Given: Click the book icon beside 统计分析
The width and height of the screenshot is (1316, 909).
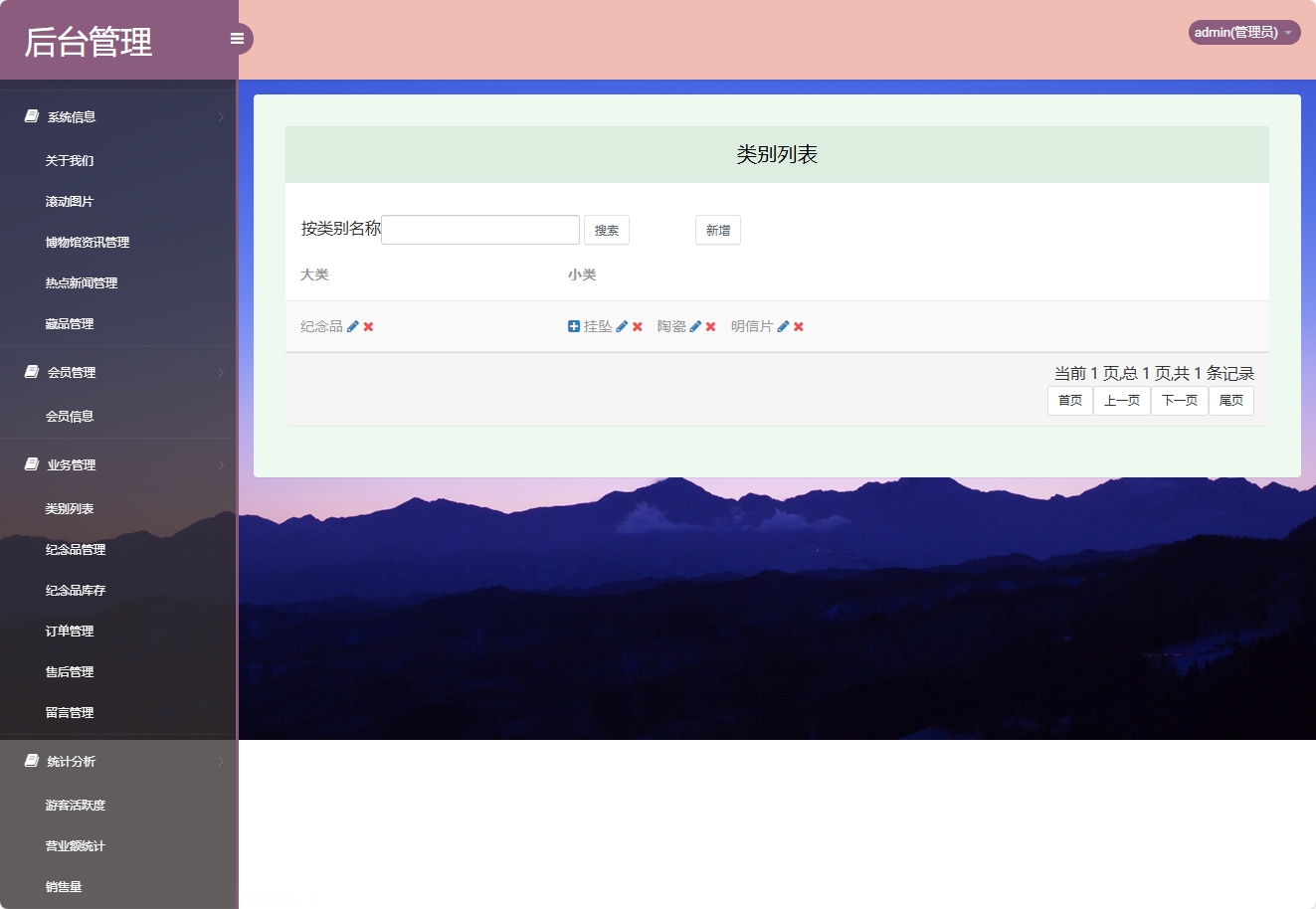Looking at the screenshot, I should (x=32, y=761).
